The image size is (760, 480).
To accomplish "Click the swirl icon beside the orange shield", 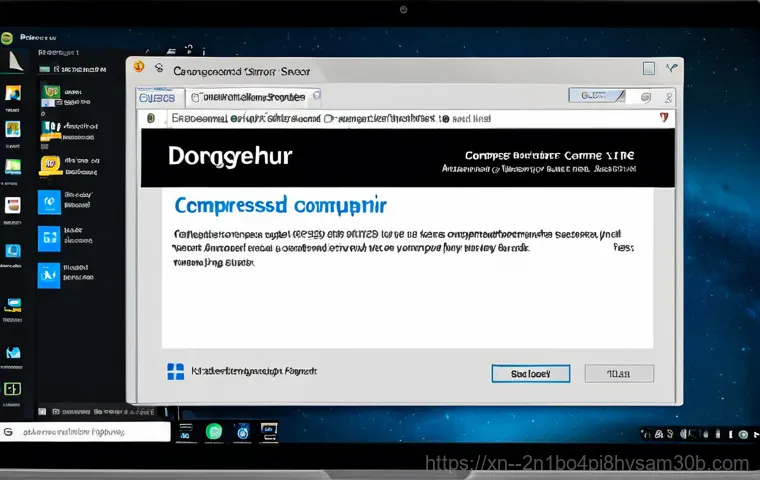I will point(159,68).
